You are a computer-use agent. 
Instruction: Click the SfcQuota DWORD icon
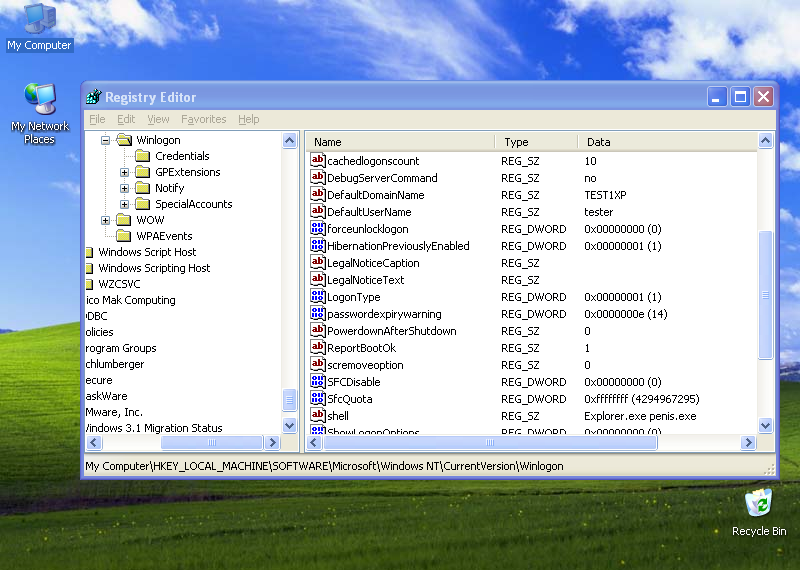[317, 398]
